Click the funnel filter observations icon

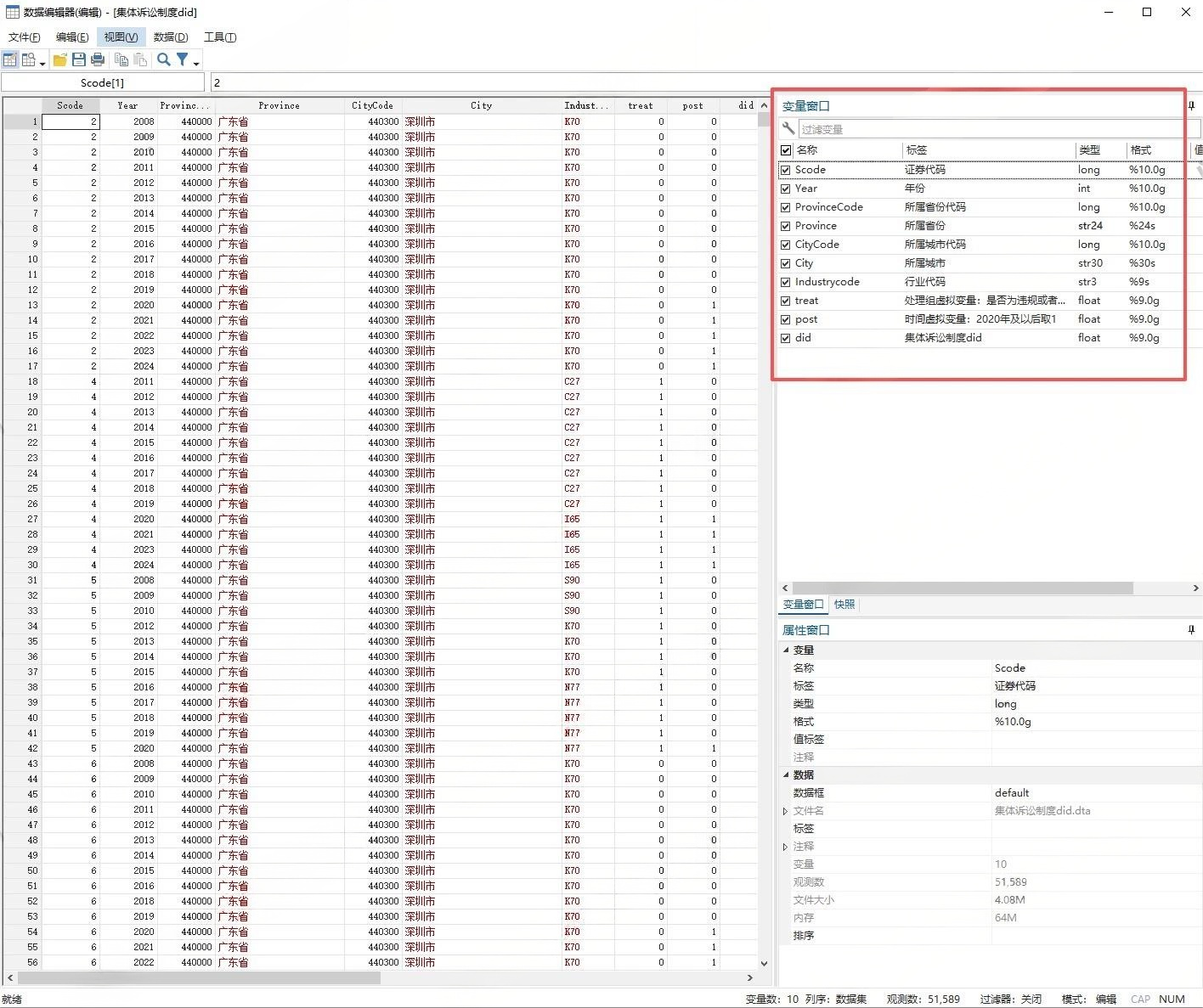tap(182, 59)
